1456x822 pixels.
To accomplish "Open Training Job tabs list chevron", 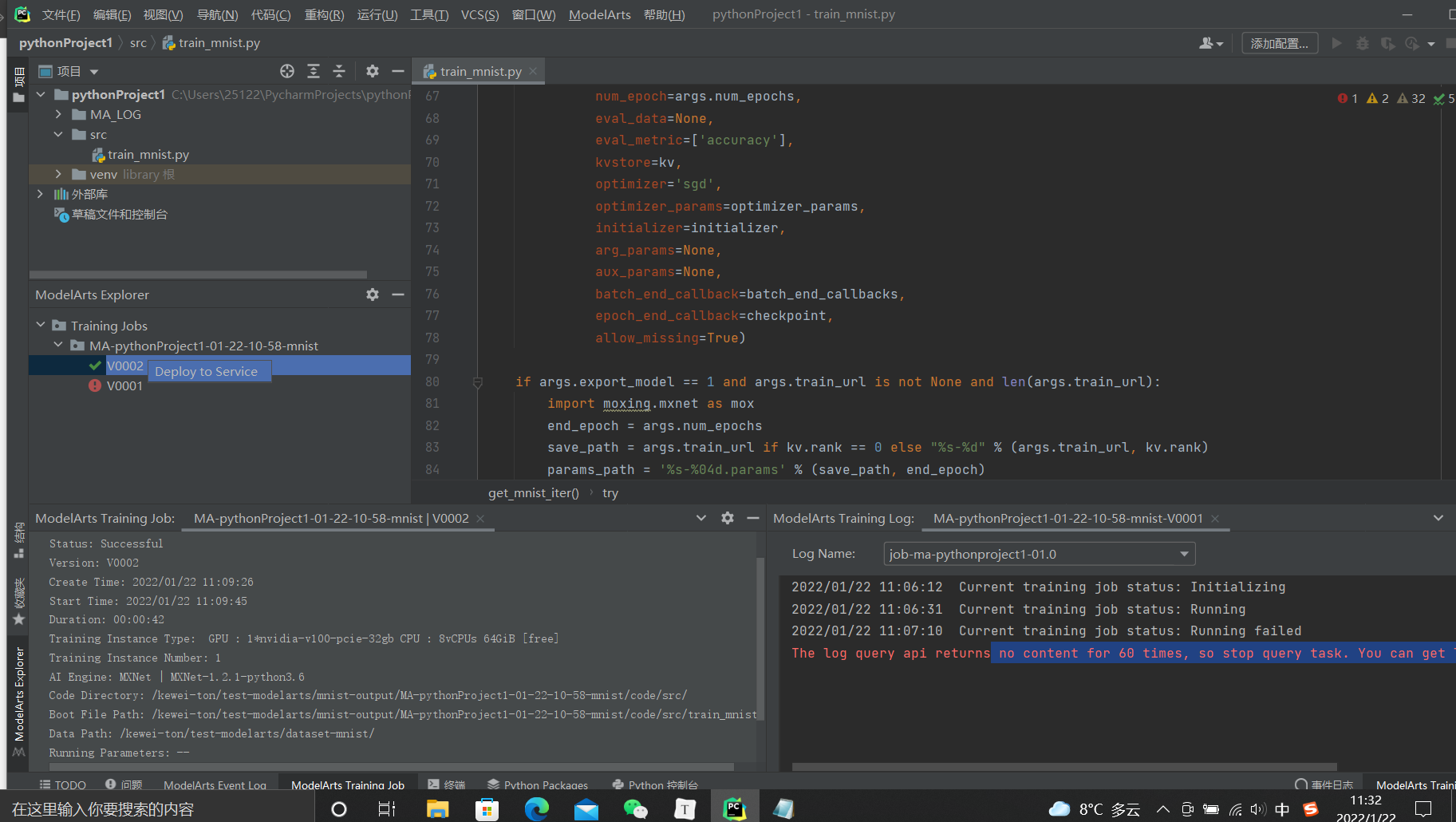I will point(701,518).
